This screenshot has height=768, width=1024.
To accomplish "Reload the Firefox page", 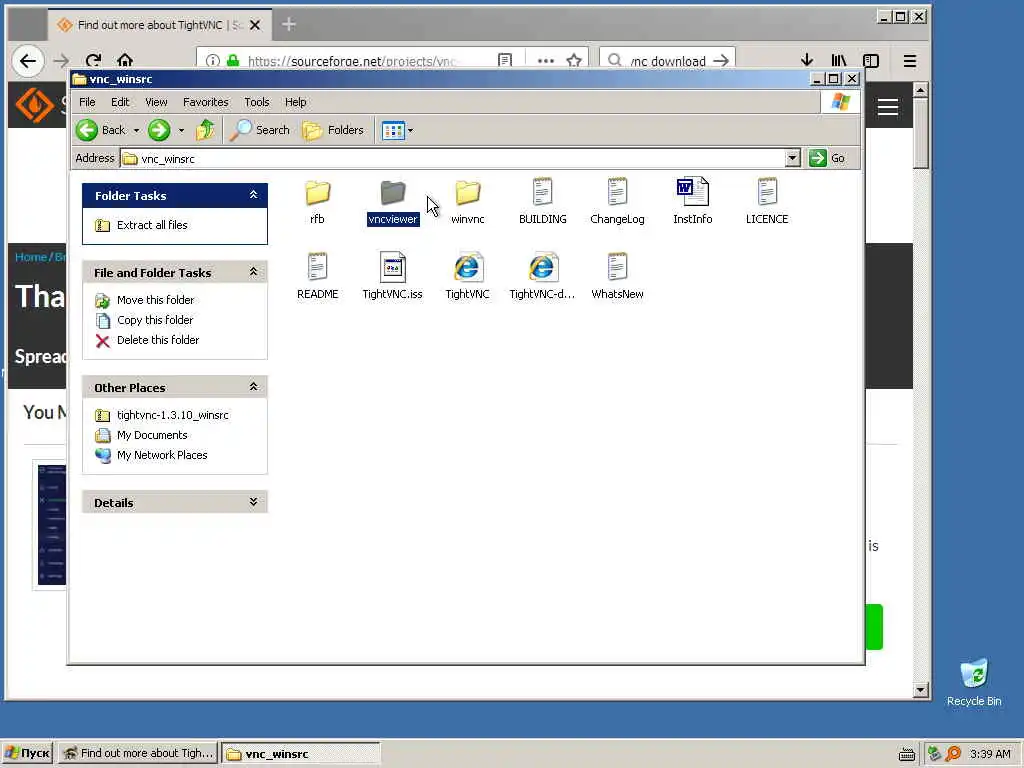I will [93, 61].
